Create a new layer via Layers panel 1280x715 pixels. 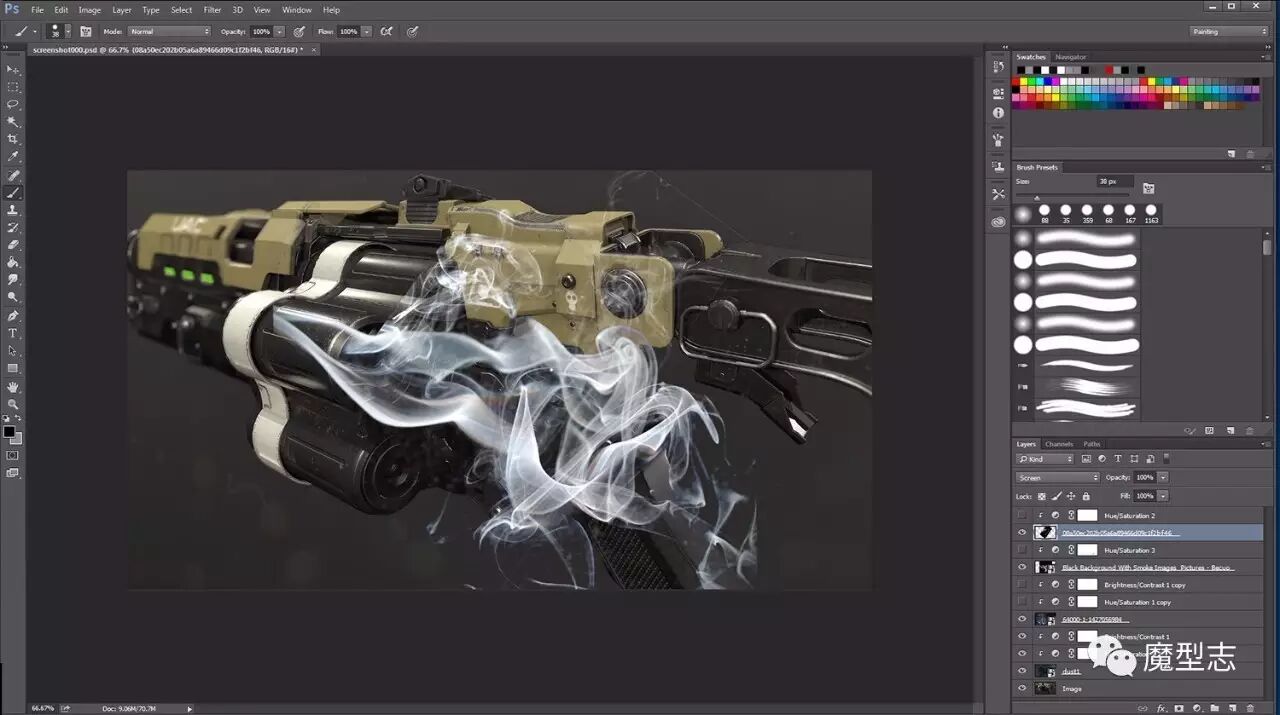[x=1232, y=708]
